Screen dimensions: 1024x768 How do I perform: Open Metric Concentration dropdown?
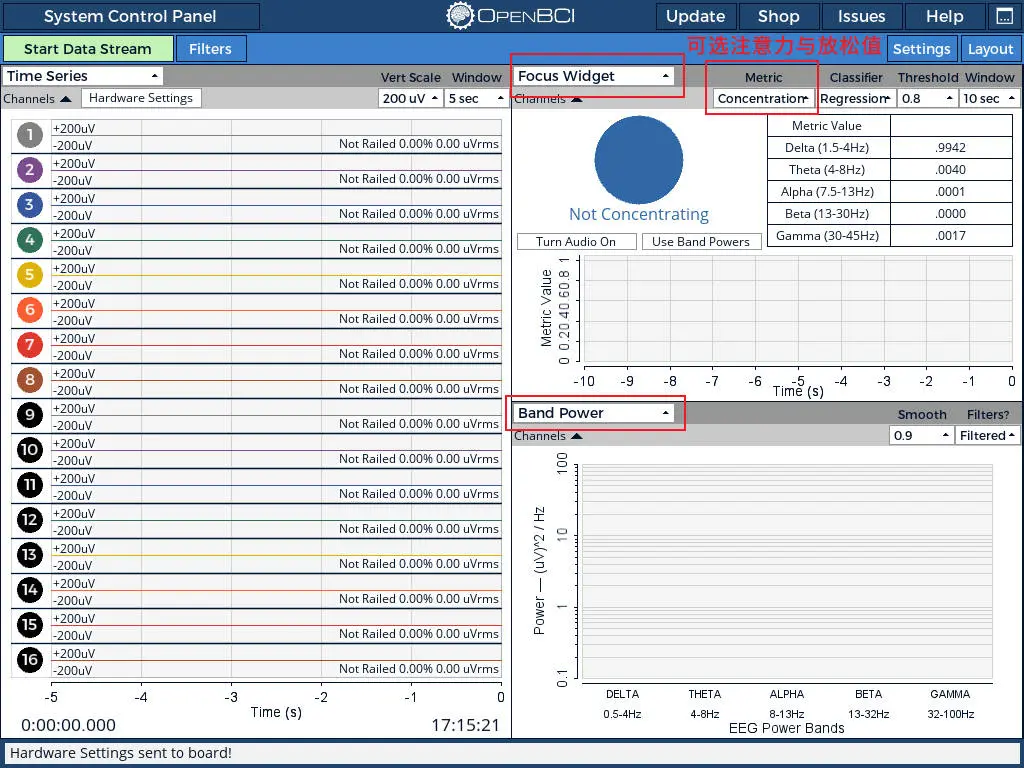pos(763,99)
